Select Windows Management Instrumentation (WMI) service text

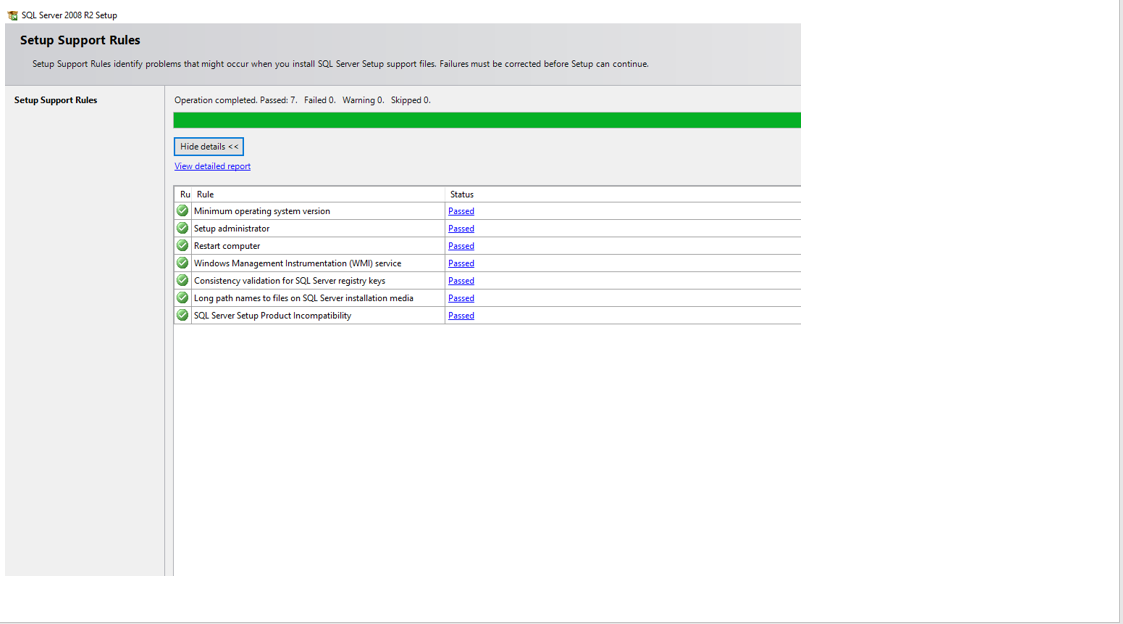(298, 264)
